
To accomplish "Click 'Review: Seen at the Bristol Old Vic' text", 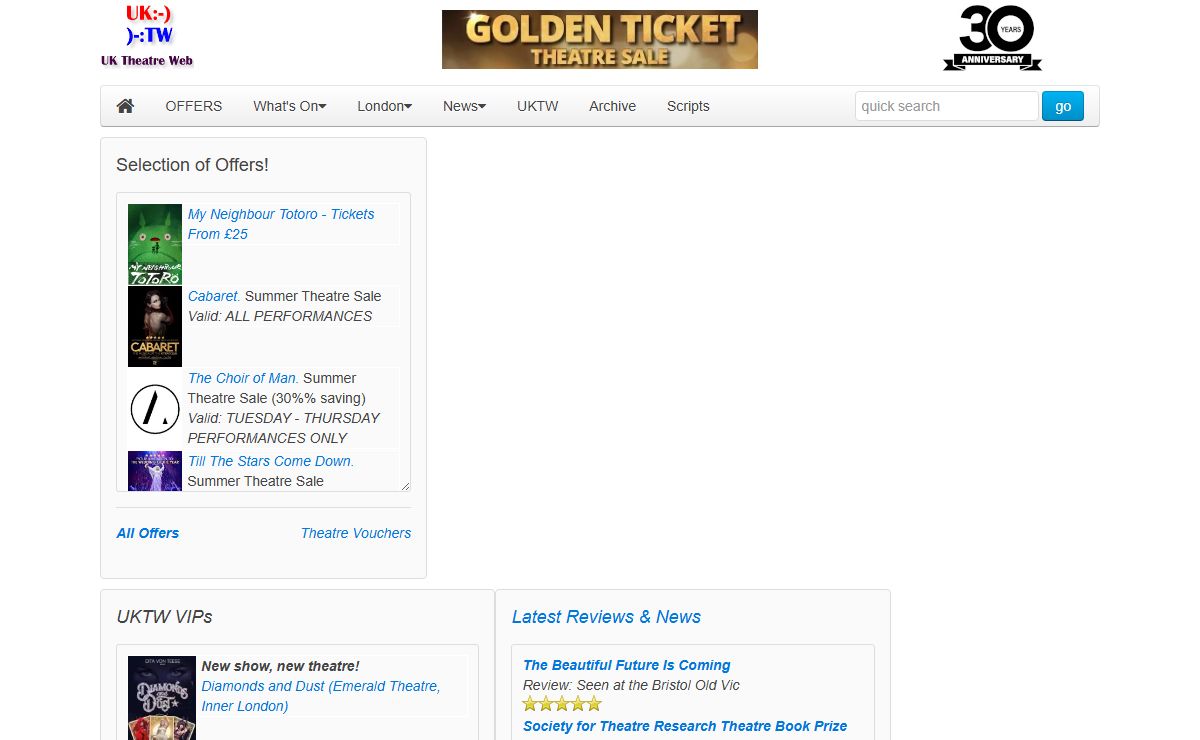I will point(631,685).
